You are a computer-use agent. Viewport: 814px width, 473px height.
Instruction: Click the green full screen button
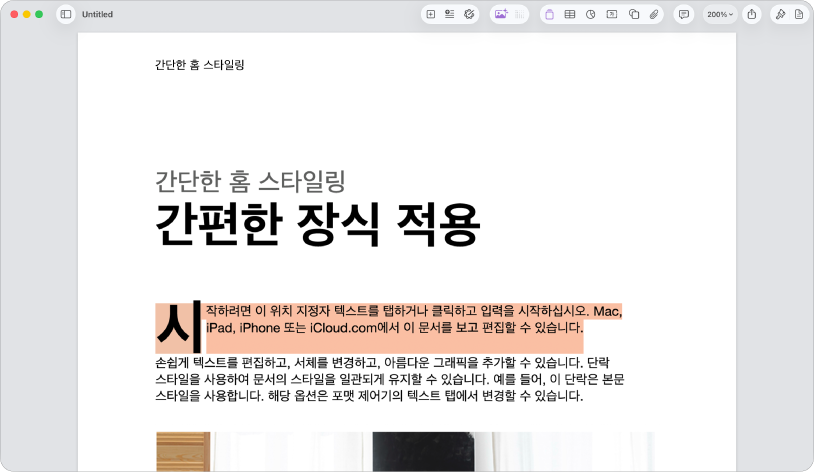click(39, 15)
